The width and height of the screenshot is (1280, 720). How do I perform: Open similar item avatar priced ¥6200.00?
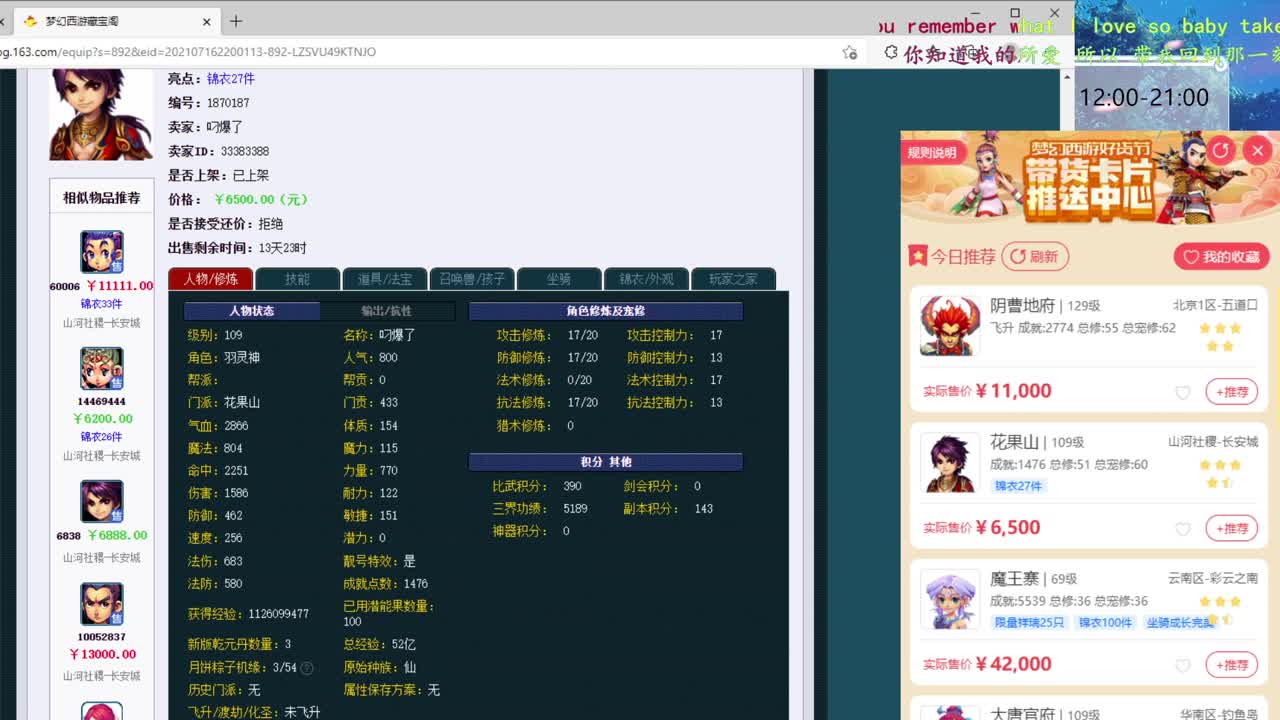pos(101,369)
